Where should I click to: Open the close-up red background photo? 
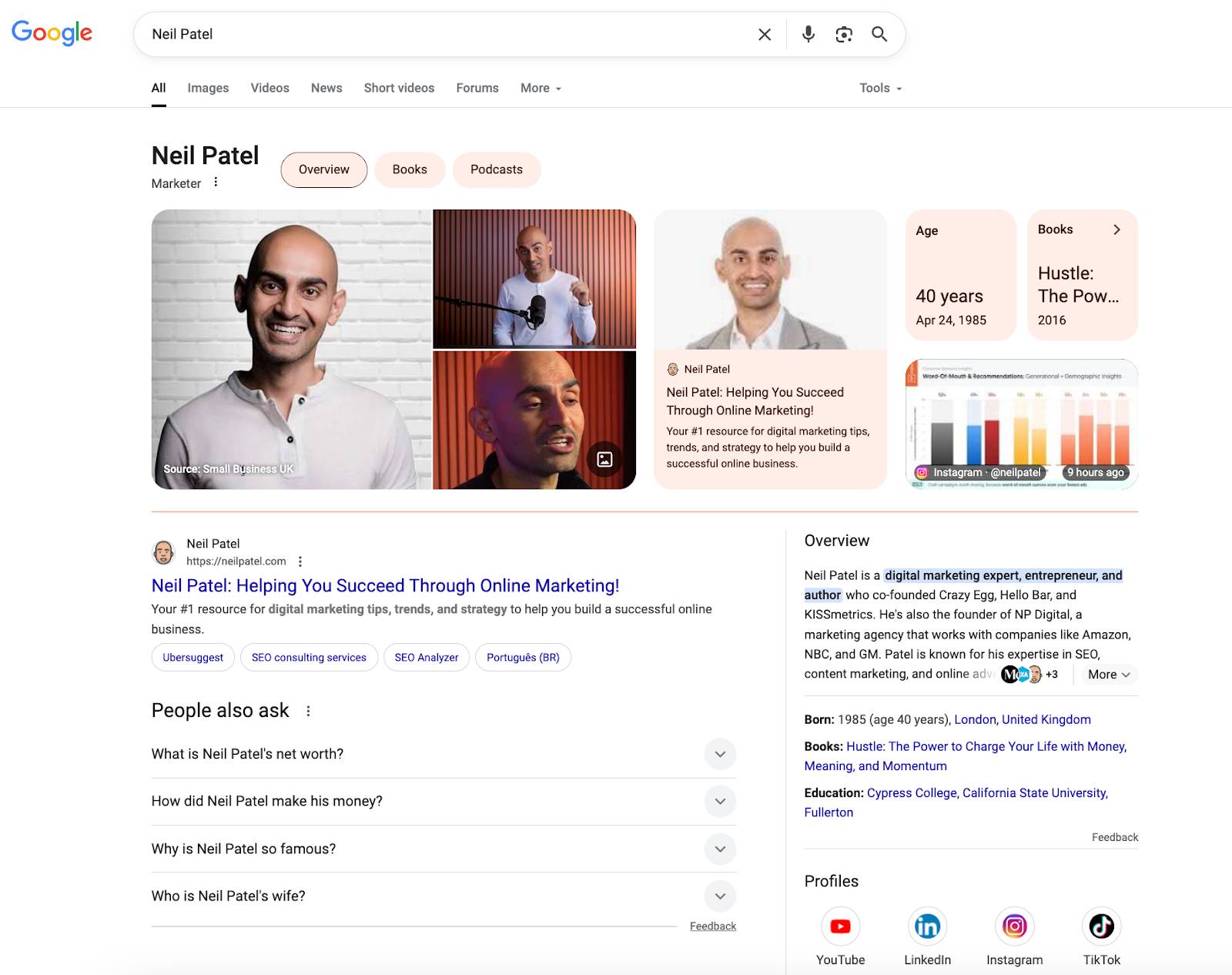(x=534, y=420)
